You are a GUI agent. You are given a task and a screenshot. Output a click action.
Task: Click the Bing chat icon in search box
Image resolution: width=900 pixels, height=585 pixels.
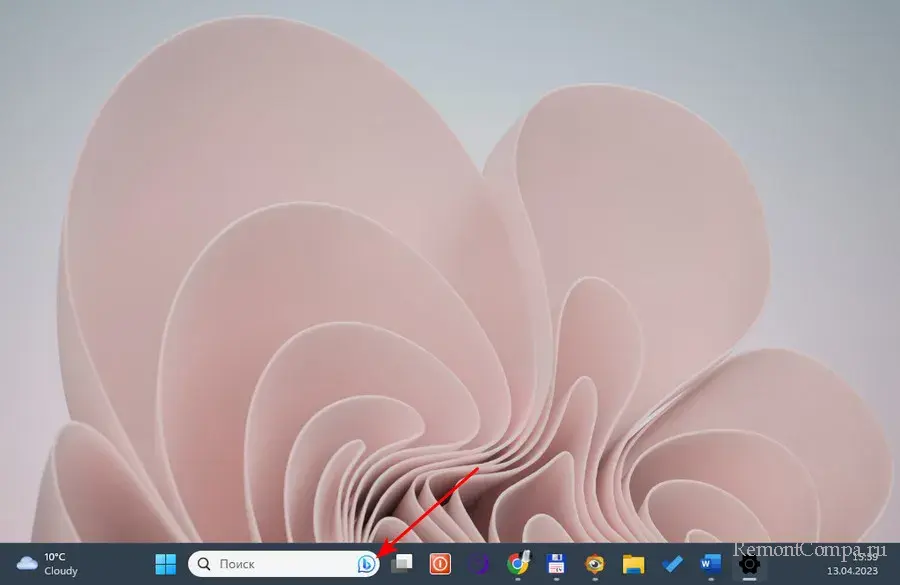pyautogui.click(x=365, y=564)
